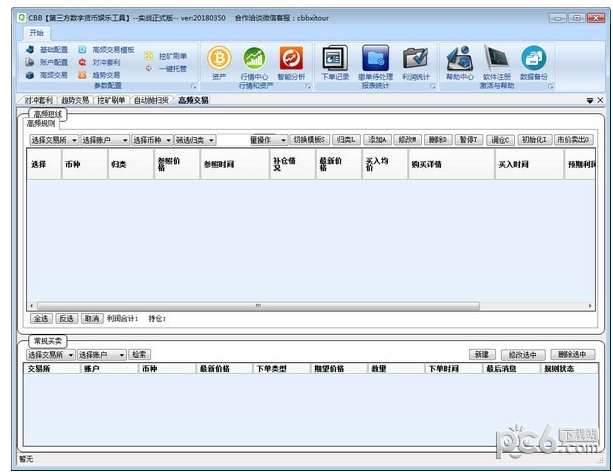Open 资产 bitcoin assets icon

[219, 58]
